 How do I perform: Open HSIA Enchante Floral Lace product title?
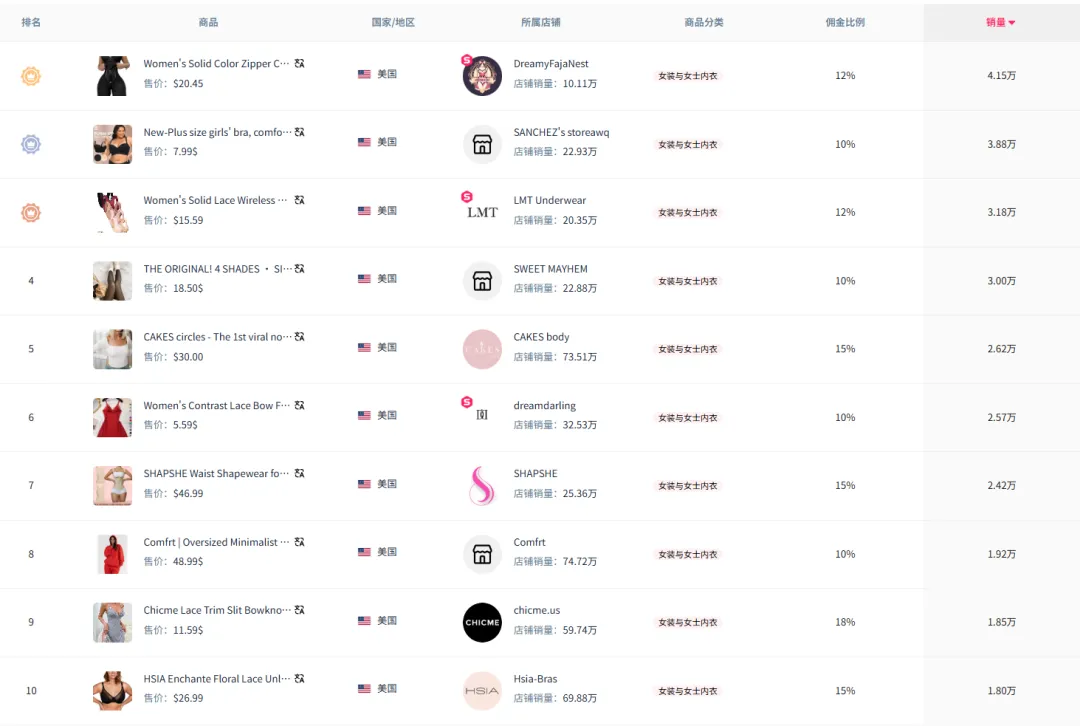[x=218, y=678]
